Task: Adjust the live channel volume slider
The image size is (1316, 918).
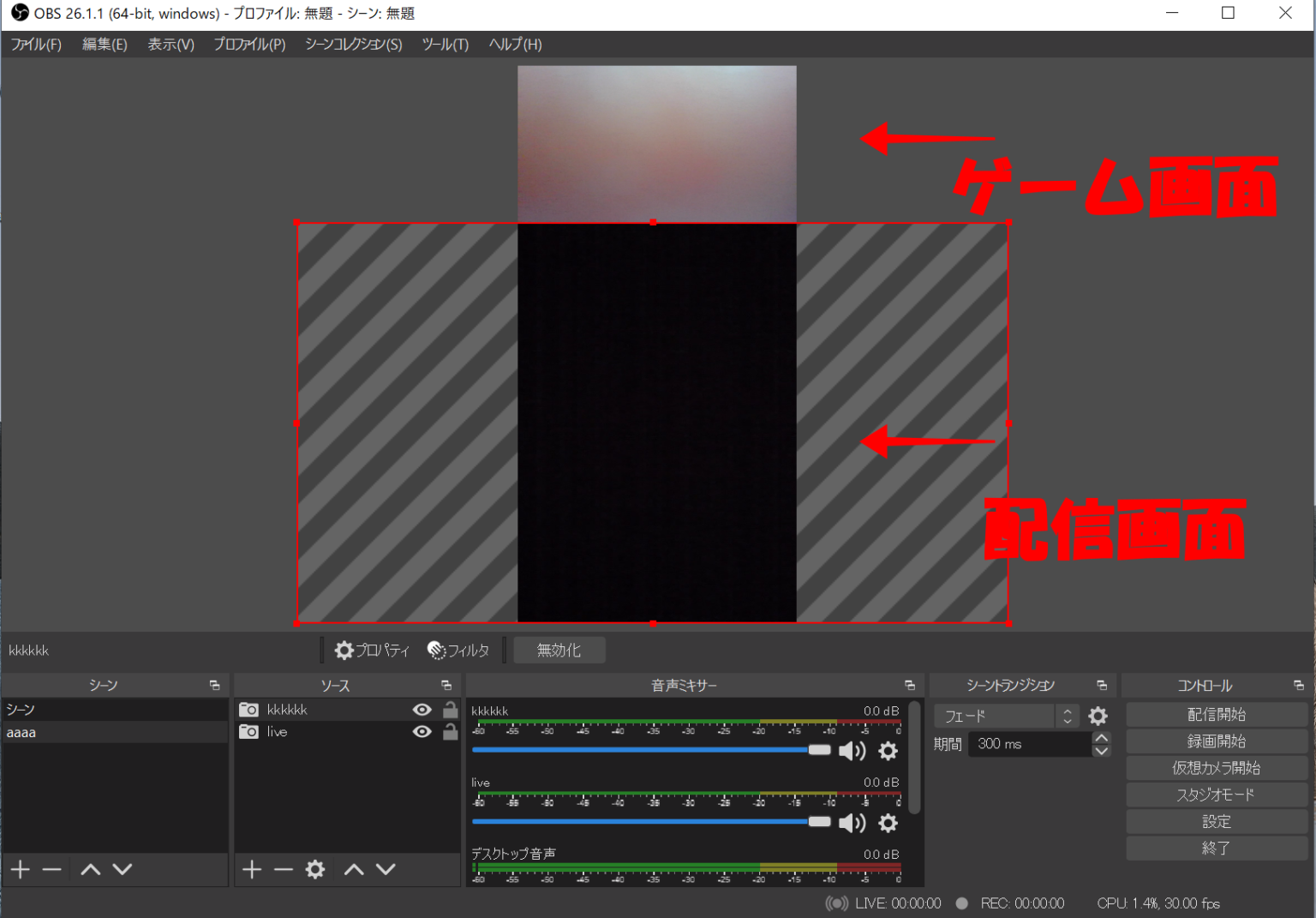Action: 817,820
